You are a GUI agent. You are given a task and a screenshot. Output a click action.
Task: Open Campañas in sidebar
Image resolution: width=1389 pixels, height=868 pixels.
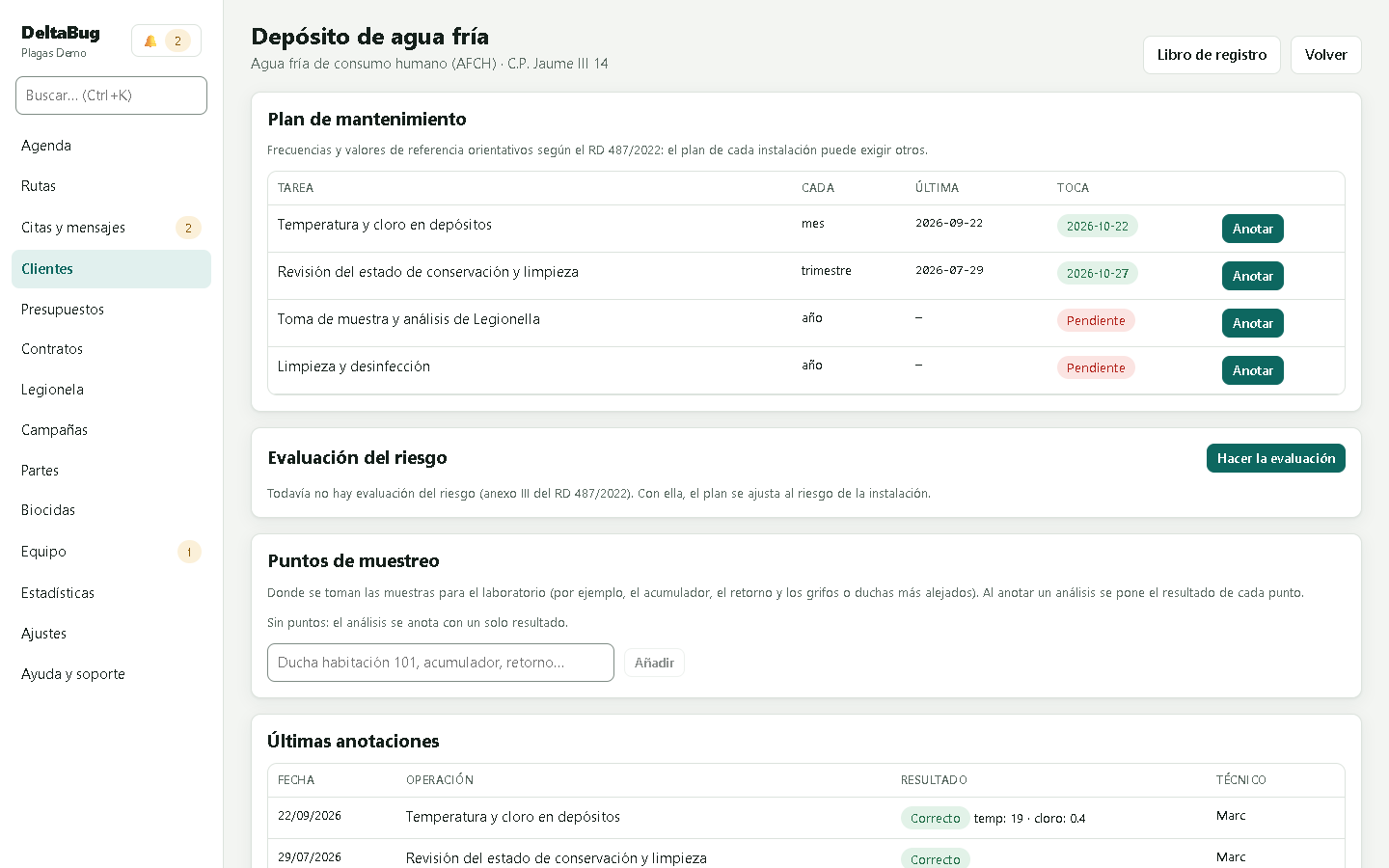pos(111,430)
